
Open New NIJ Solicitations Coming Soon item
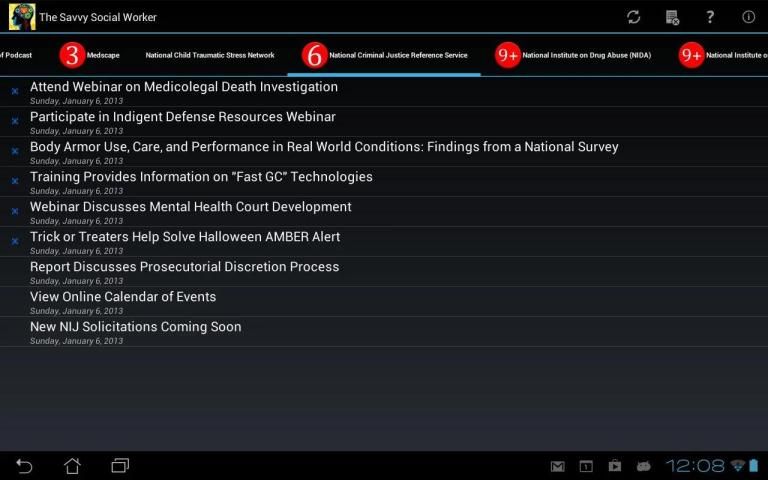click(136, 328)
